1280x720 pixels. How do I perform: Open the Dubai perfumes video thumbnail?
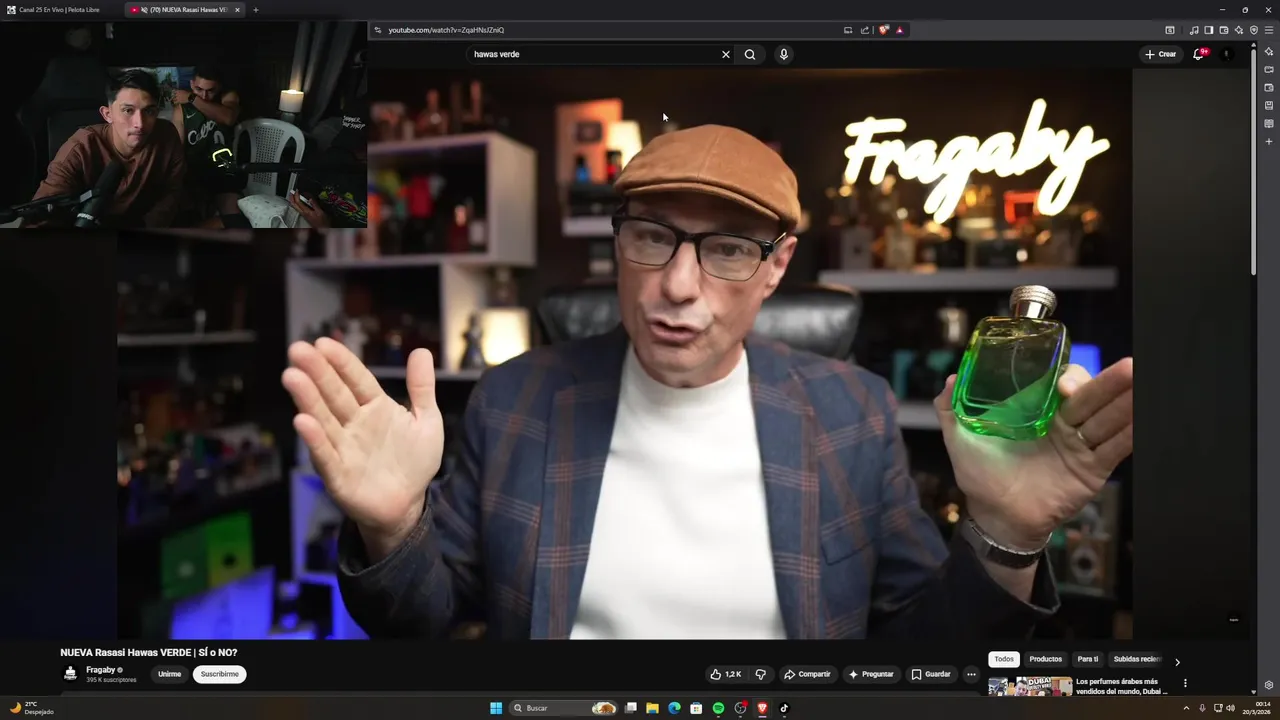(1030, 687)
